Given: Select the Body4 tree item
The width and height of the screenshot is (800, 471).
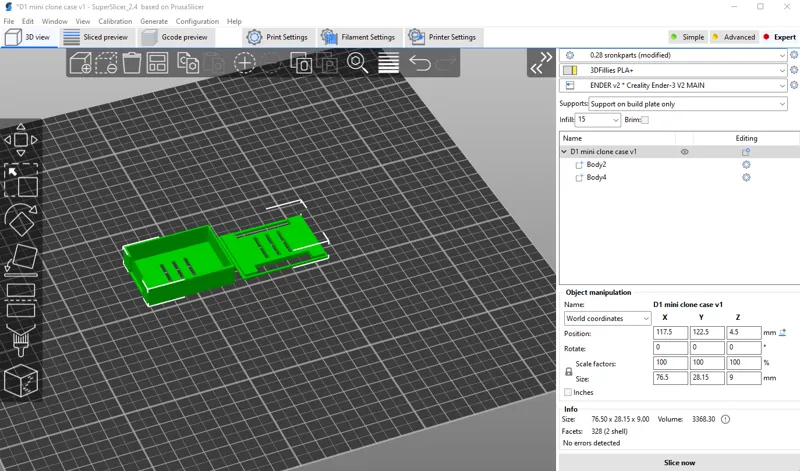Looking at the screenshot, I should coord(596,177).
